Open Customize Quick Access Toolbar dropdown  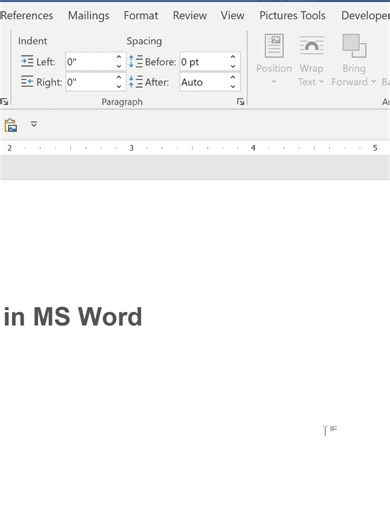point(34,124)
